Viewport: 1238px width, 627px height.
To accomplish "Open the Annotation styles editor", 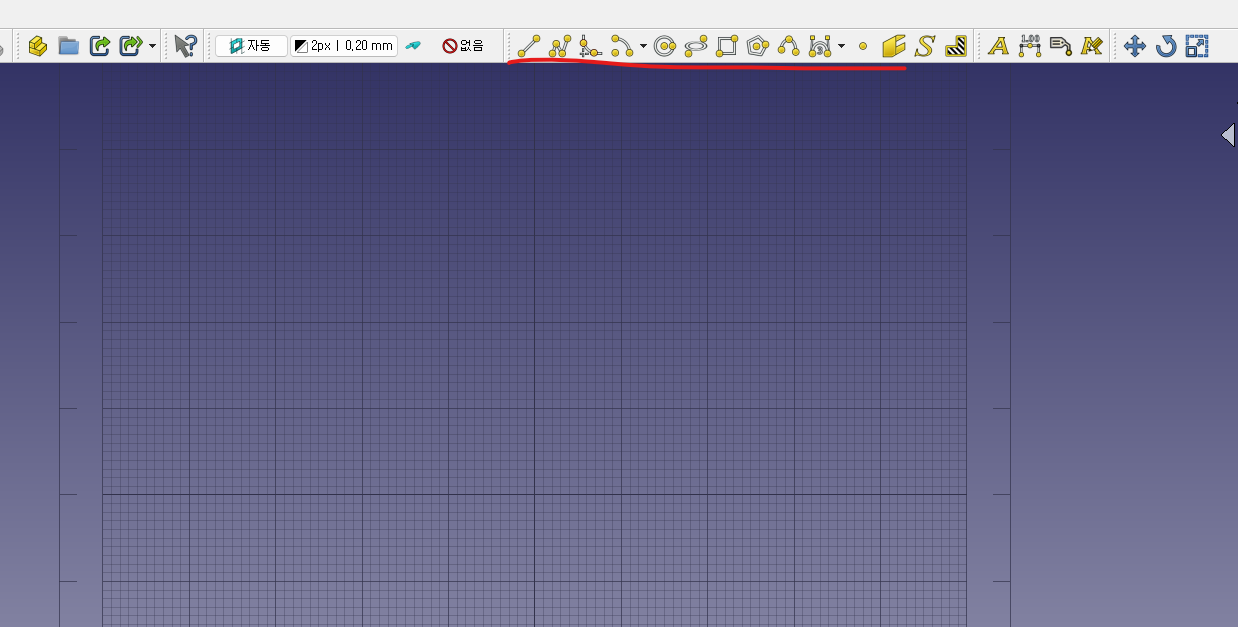I will (1091, 46).
